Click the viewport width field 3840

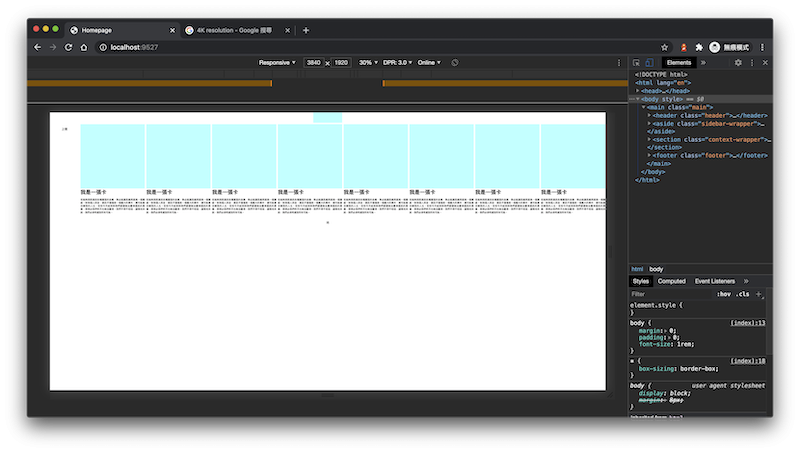[313, 62]
